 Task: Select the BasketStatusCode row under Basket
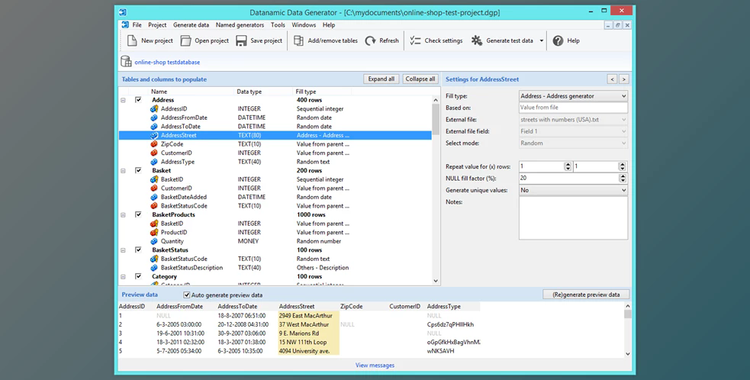(x=275, y=206)
